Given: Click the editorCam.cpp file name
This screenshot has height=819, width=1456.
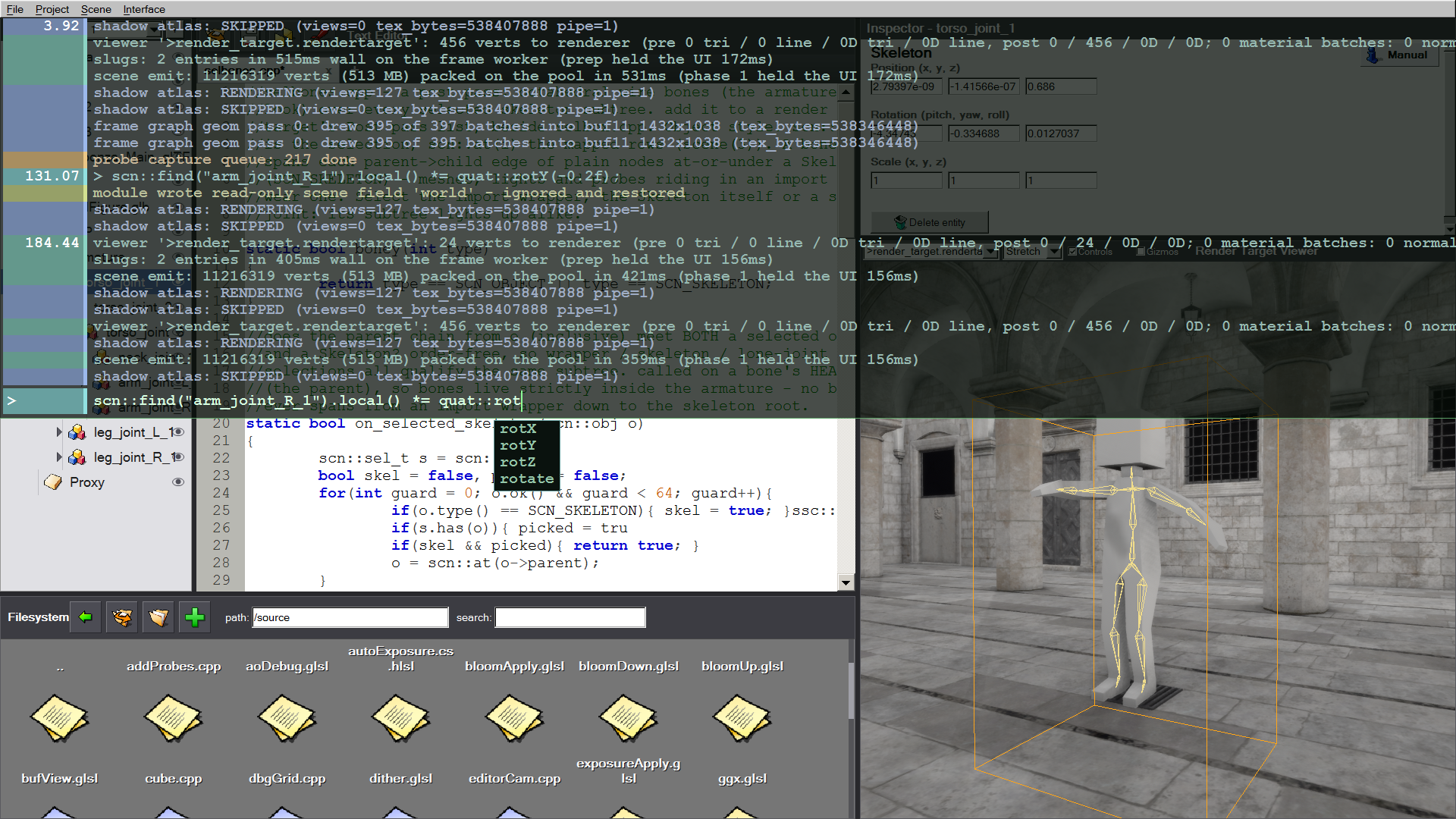Looking at the screenshot, I should click(514, 779).
